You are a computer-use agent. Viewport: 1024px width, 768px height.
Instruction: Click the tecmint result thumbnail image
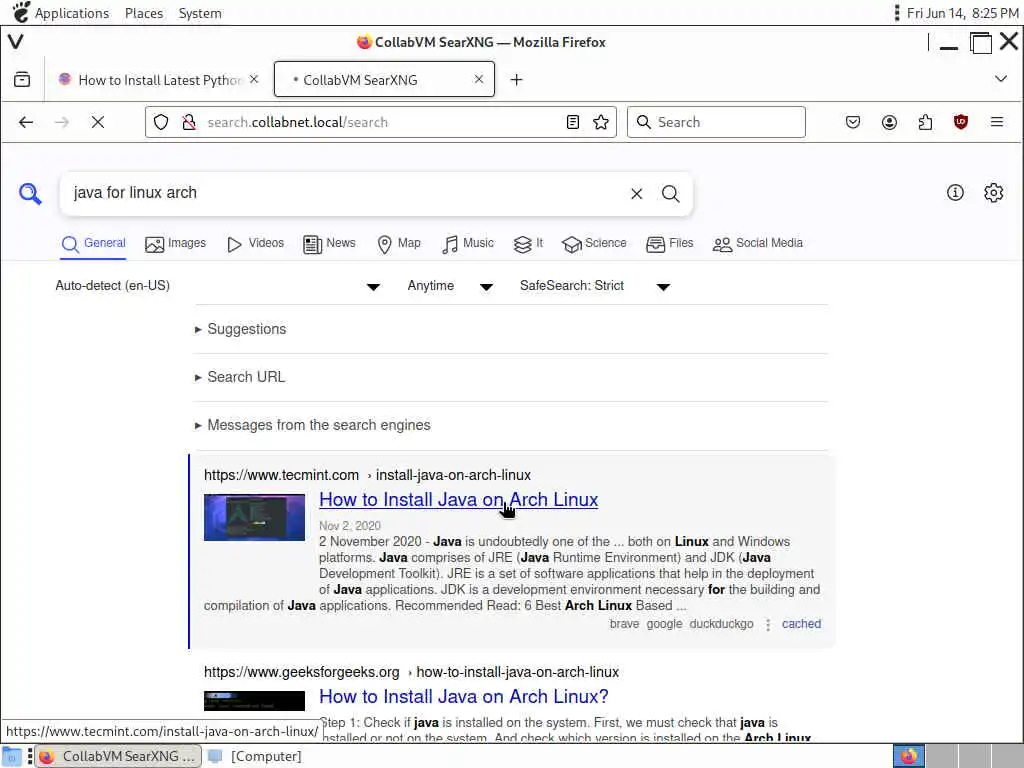(254, 517)
